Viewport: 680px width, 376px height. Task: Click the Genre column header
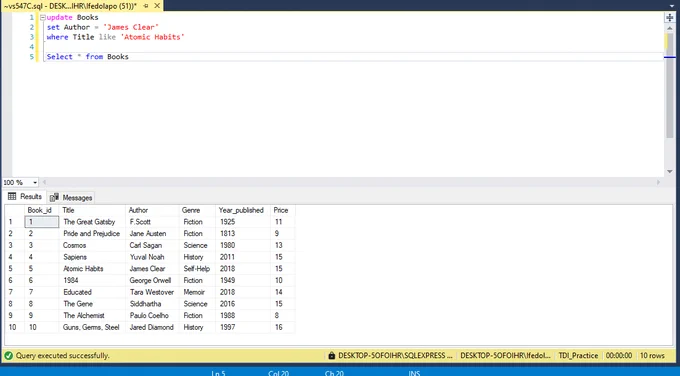tap(197, 210)
